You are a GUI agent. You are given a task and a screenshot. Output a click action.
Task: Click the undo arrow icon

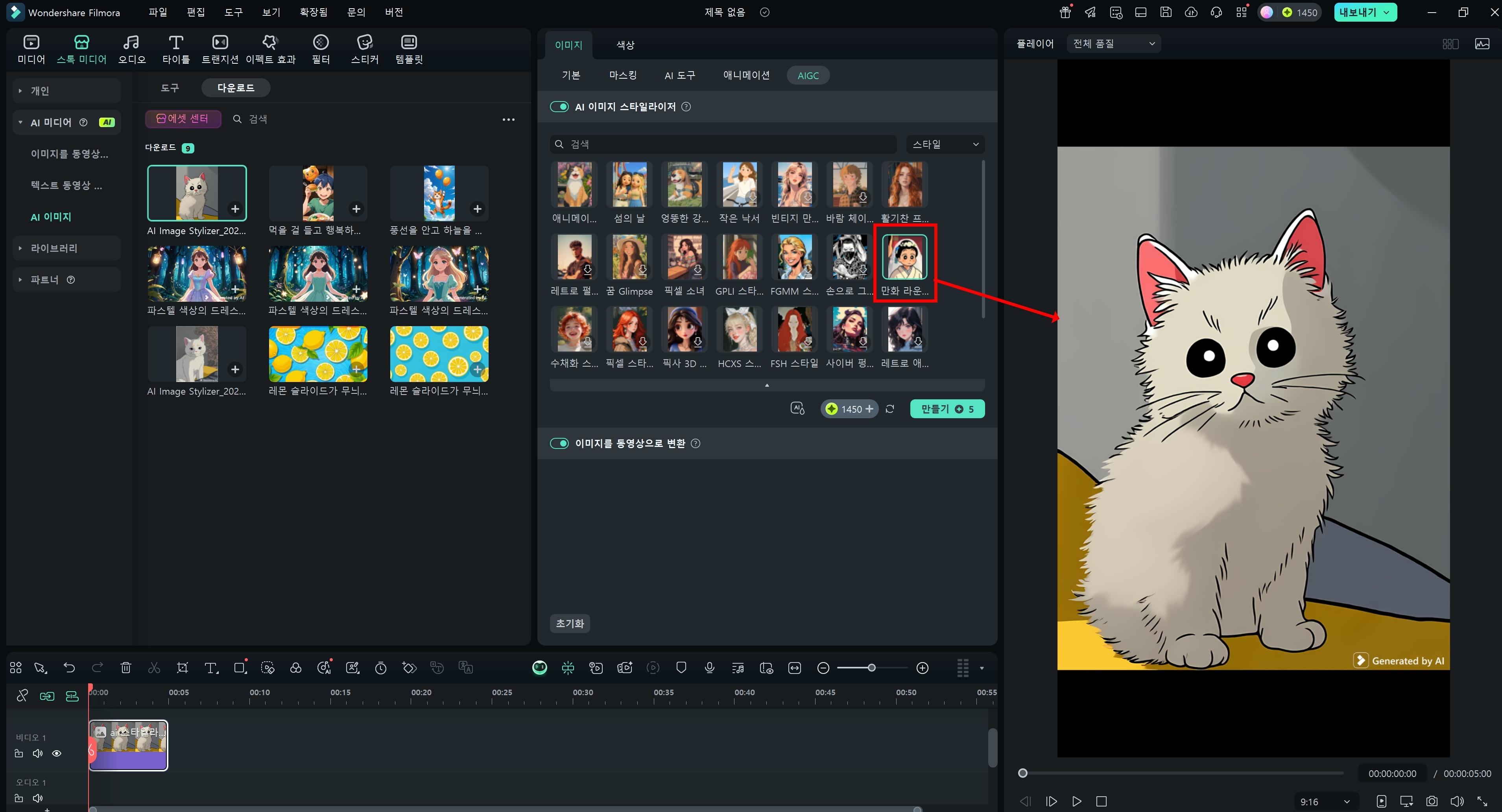click(69, 668)
